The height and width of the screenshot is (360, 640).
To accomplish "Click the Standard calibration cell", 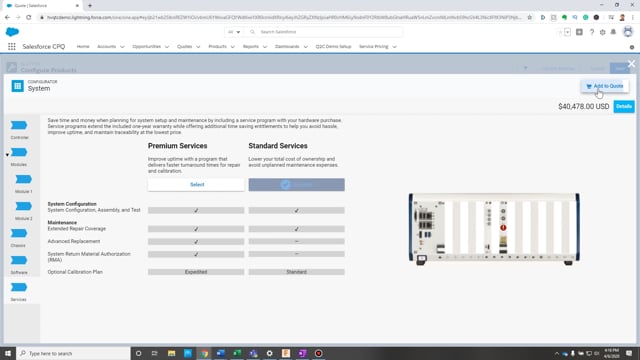I will click(x=296, y=272).
